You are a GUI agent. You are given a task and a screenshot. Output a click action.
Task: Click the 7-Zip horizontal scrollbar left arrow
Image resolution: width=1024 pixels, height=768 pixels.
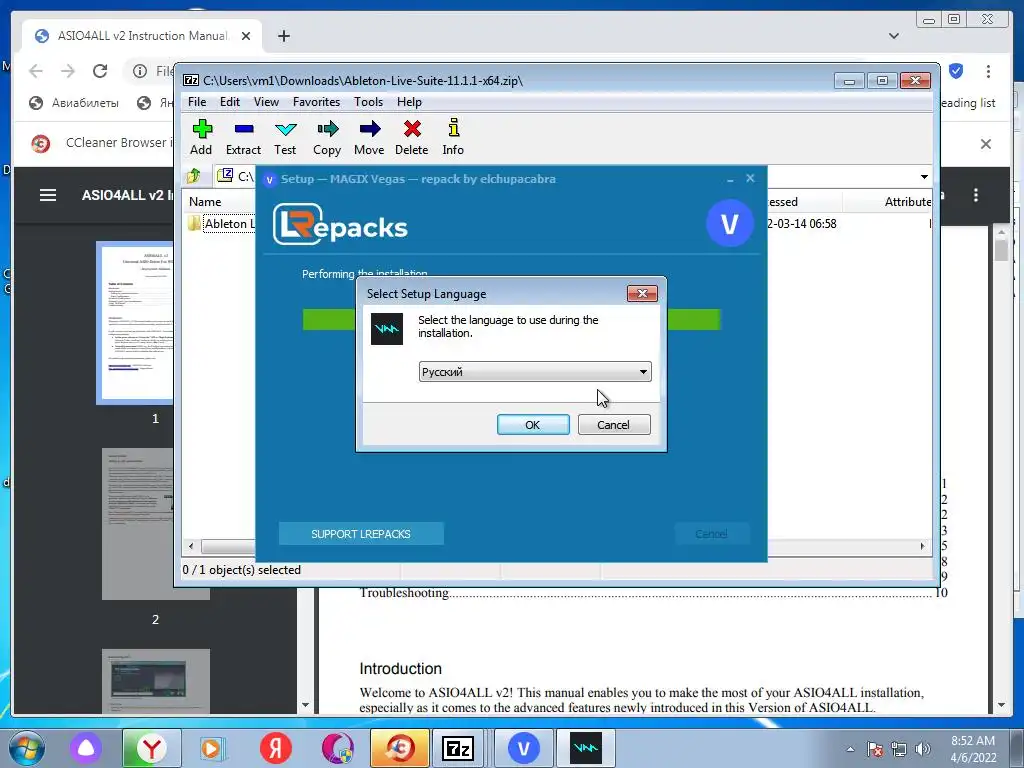(191, 546)
